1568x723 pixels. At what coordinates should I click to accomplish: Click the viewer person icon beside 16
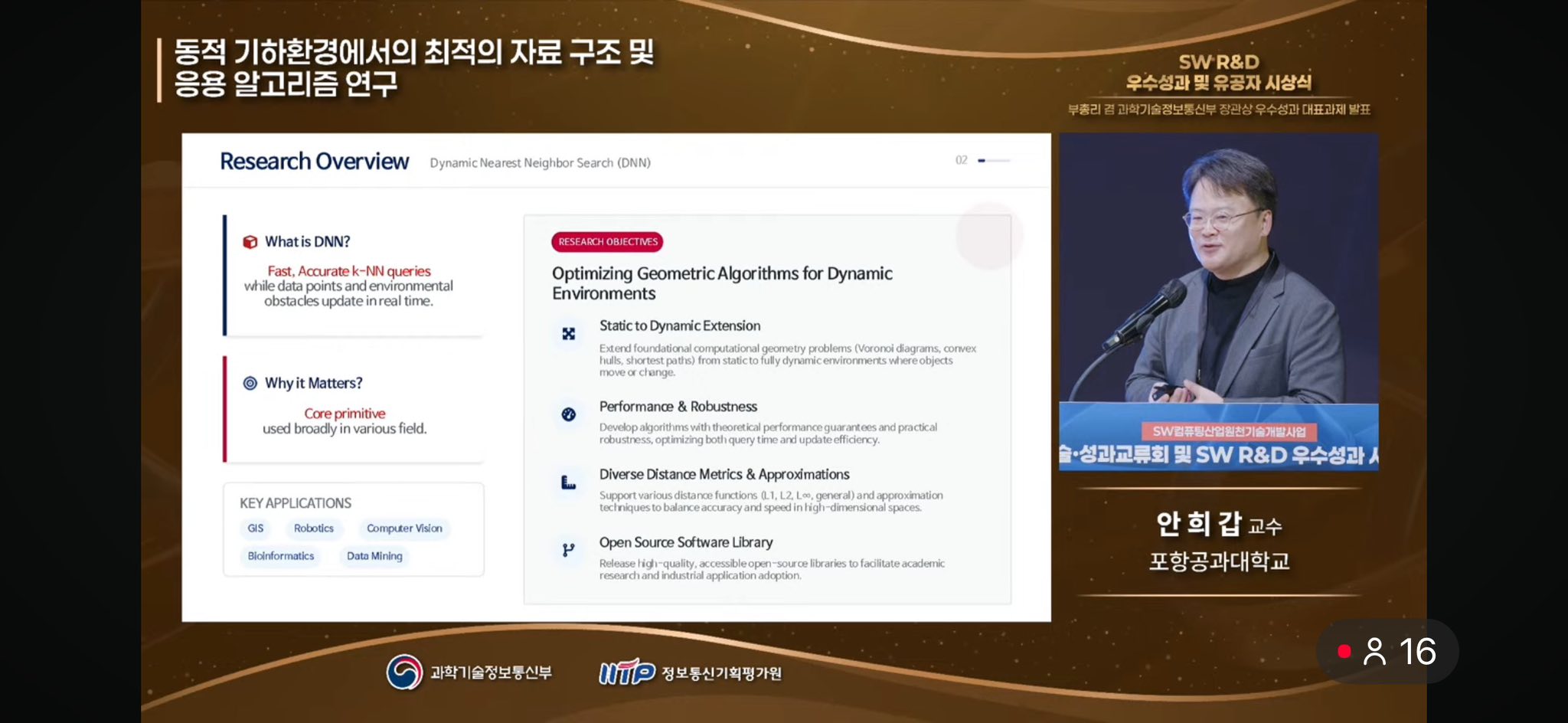pyautogui.click(x=1374, y=652)
